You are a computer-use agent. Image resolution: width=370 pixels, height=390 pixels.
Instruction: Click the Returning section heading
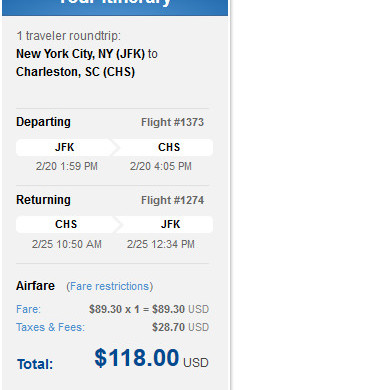[43, 200]
